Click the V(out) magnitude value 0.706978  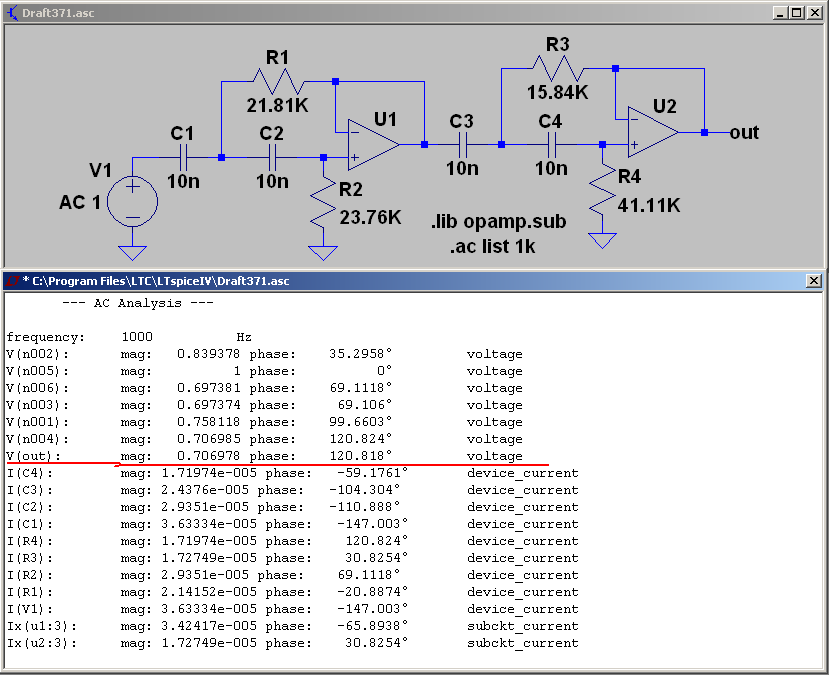click(208, 456)
